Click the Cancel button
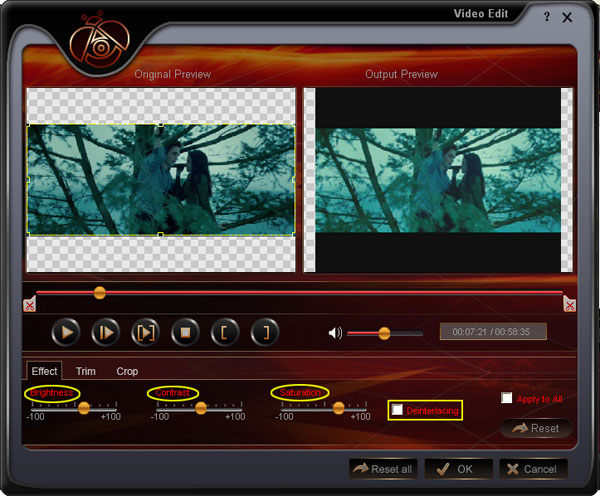The width and height of the screenshot is (600, 496). pyautogui.click(x=533, y=469)
